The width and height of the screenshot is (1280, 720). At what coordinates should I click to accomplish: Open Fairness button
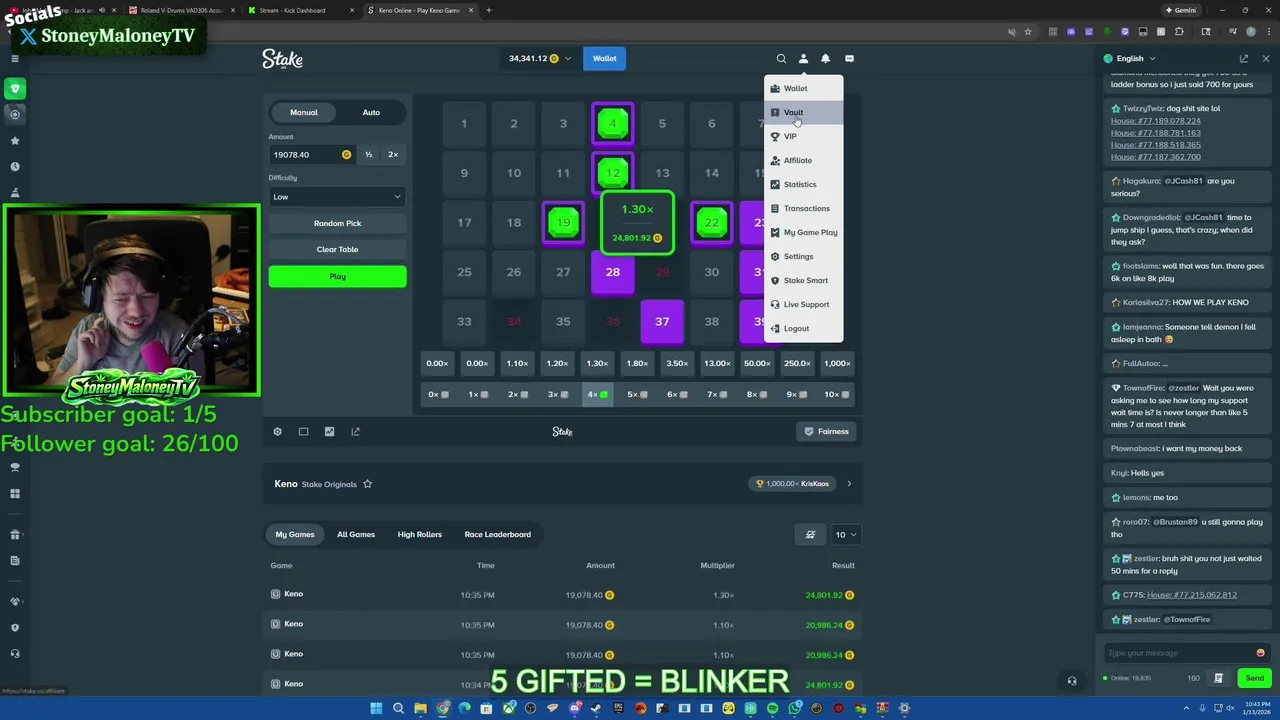click(x=827, y=431)
